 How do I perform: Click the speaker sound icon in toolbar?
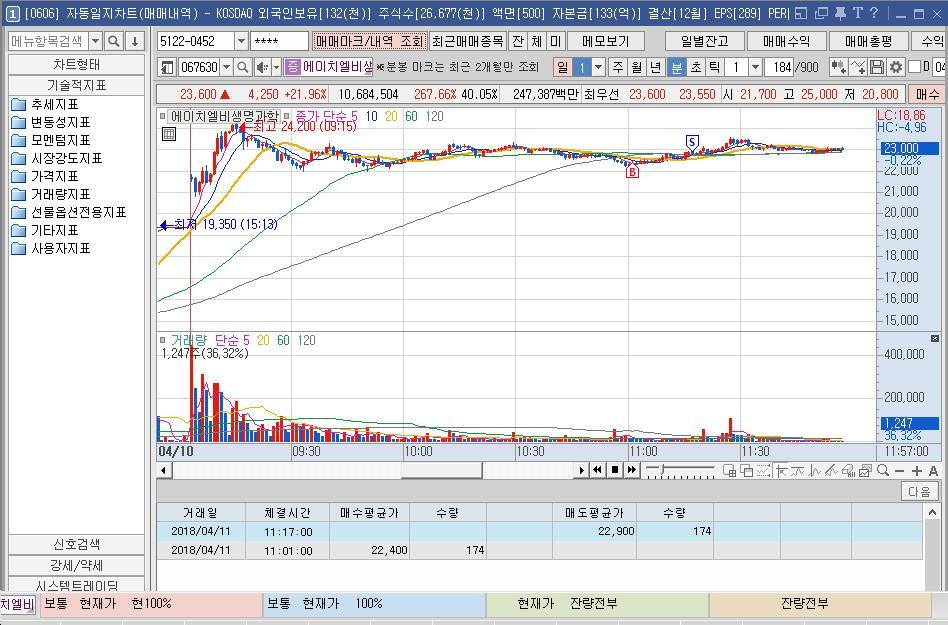coord(262,67)
